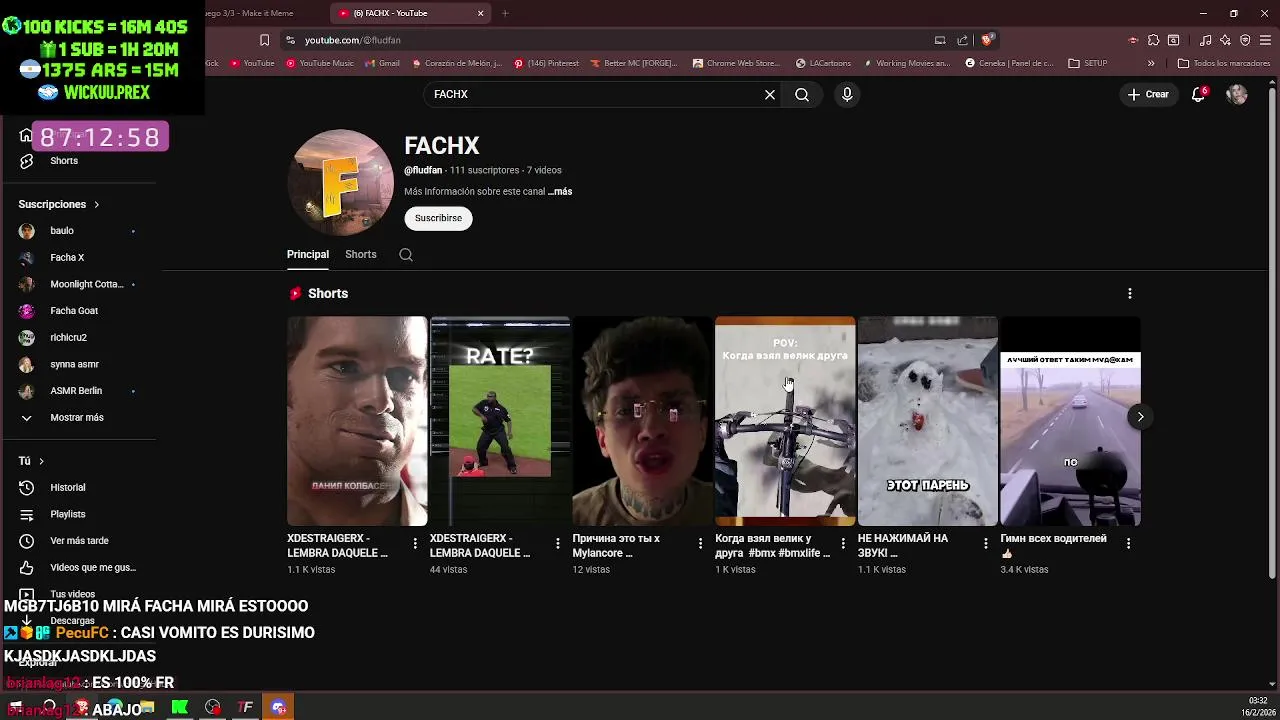Viewport: 1280px width, 720px height.
Task: Expand Suscripciones section chevron
Action: coord(96,204)
